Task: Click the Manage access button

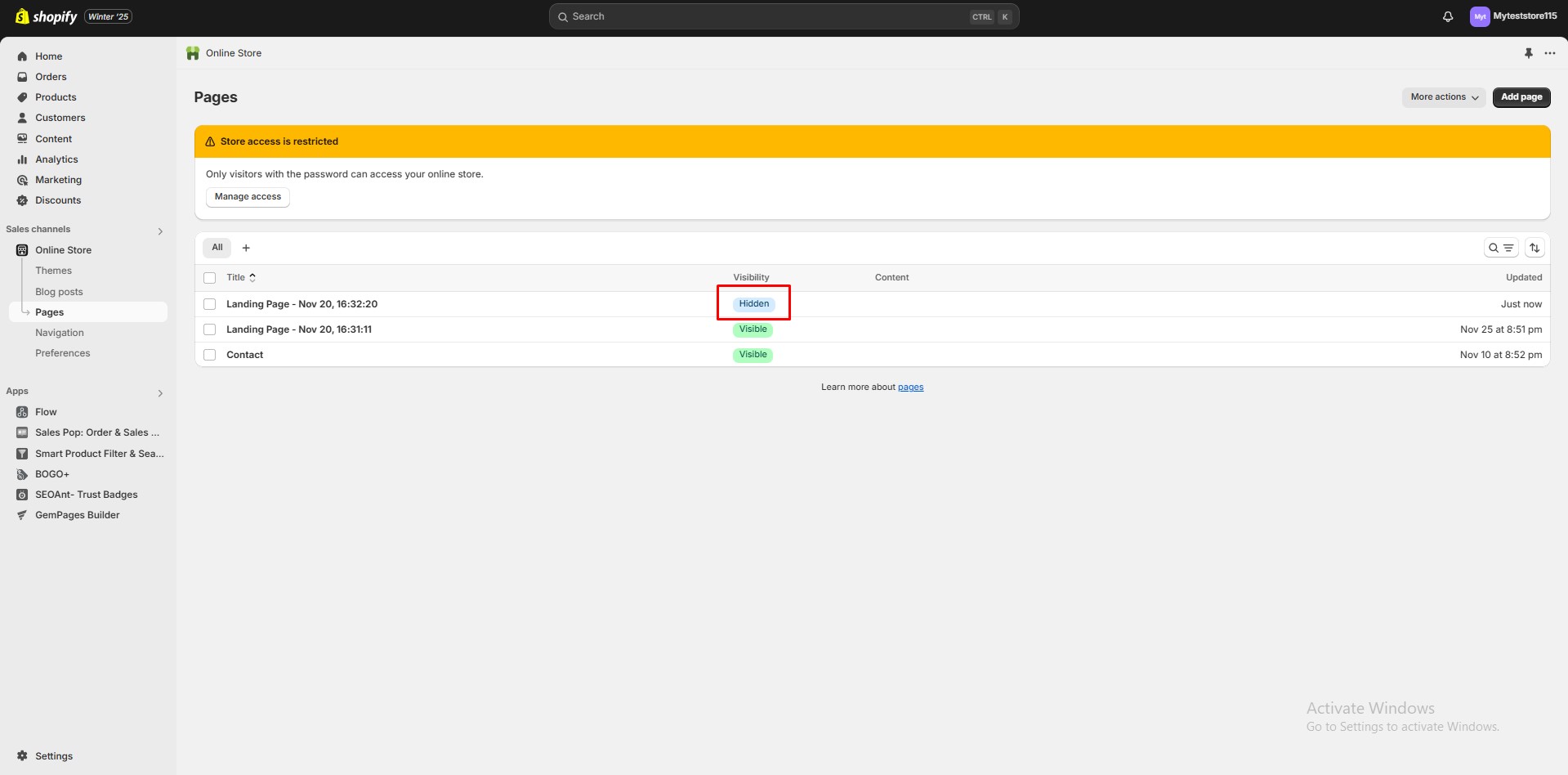Action: point(248,197)
